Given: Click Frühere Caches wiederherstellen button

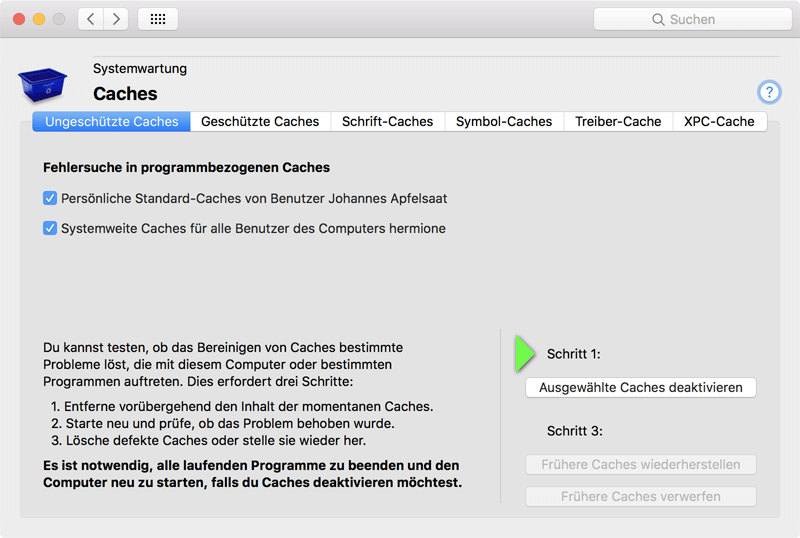Looking at the screenshot, I should pos(641,464).
